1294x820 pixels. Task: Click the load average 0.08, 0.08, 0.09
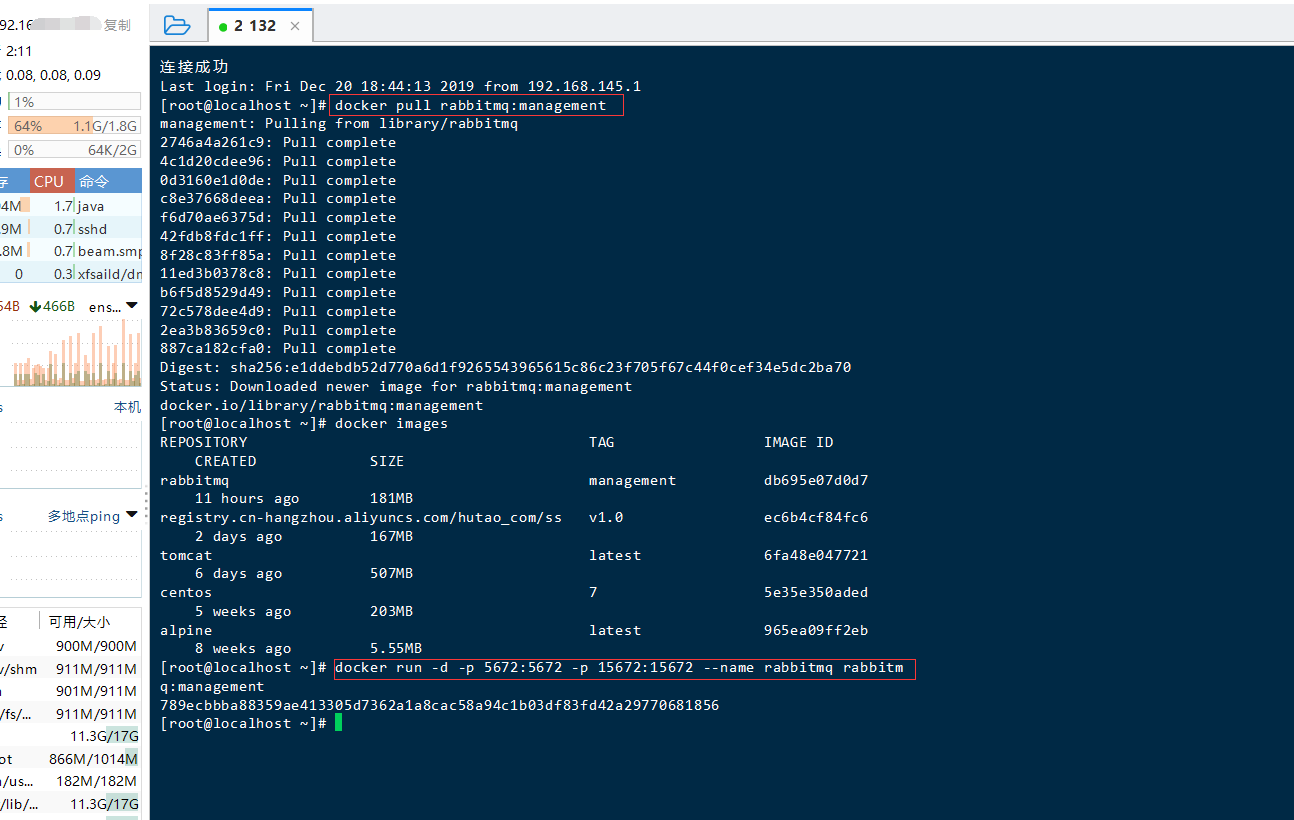(53, 75)
